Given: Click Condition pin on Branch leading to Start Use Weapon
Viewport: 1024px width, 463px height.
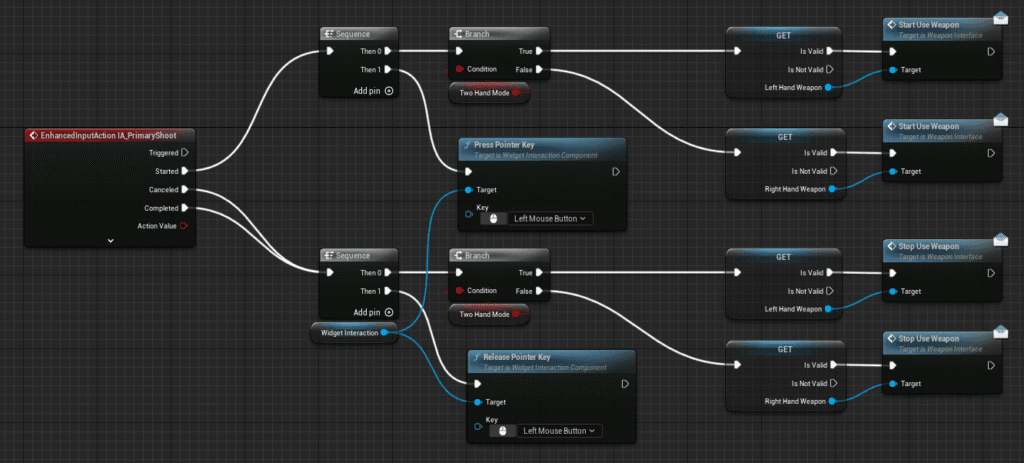Looking at the screenshot, I should (x=459, y=69).
